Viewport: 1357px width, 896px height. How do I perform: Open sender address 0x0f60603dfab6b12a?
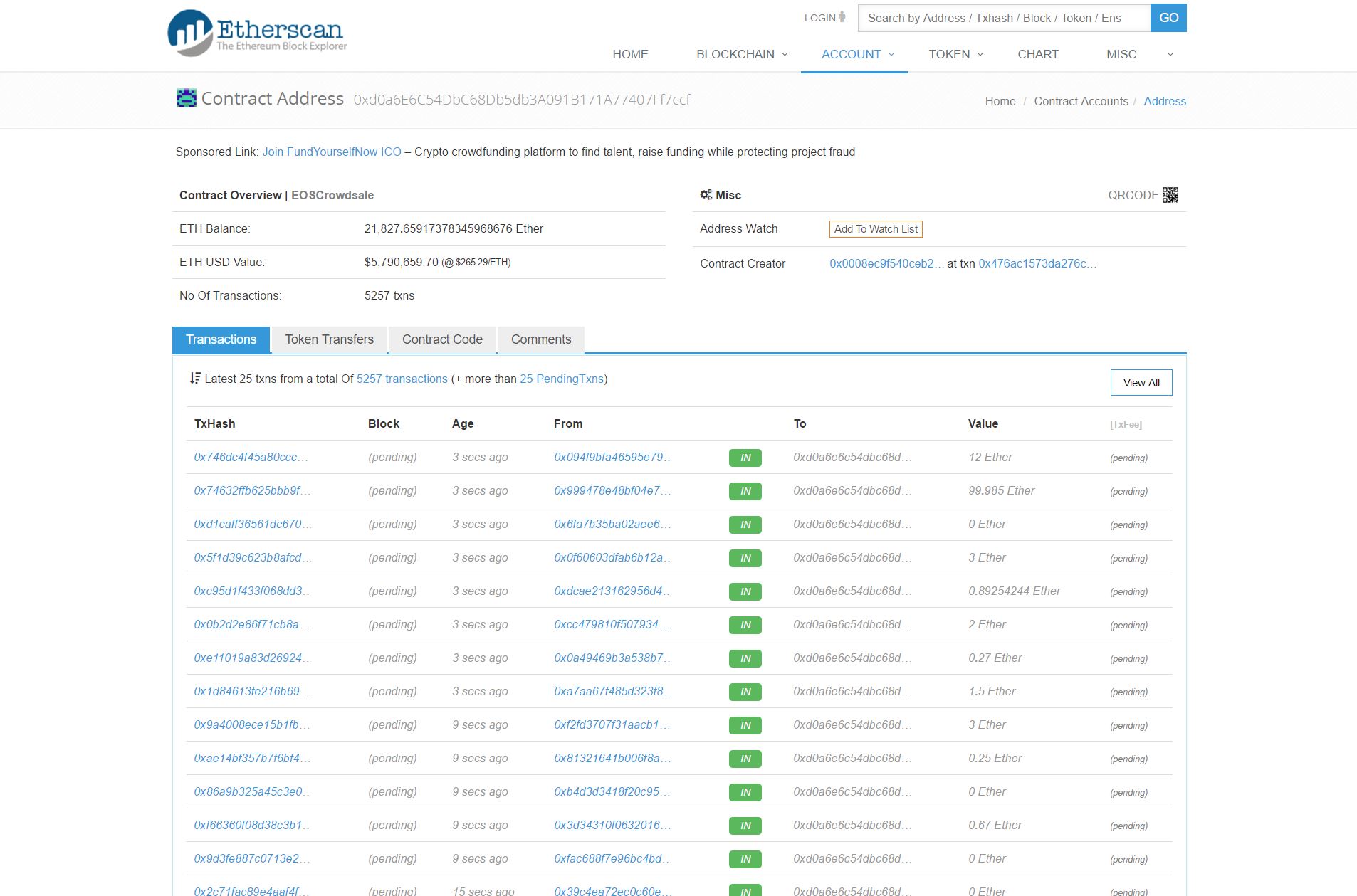[612, 557]
